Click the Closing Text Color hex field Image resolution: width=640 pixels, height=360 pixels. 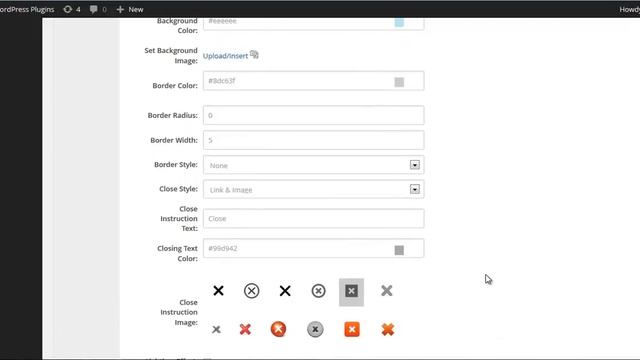[313, 248]
